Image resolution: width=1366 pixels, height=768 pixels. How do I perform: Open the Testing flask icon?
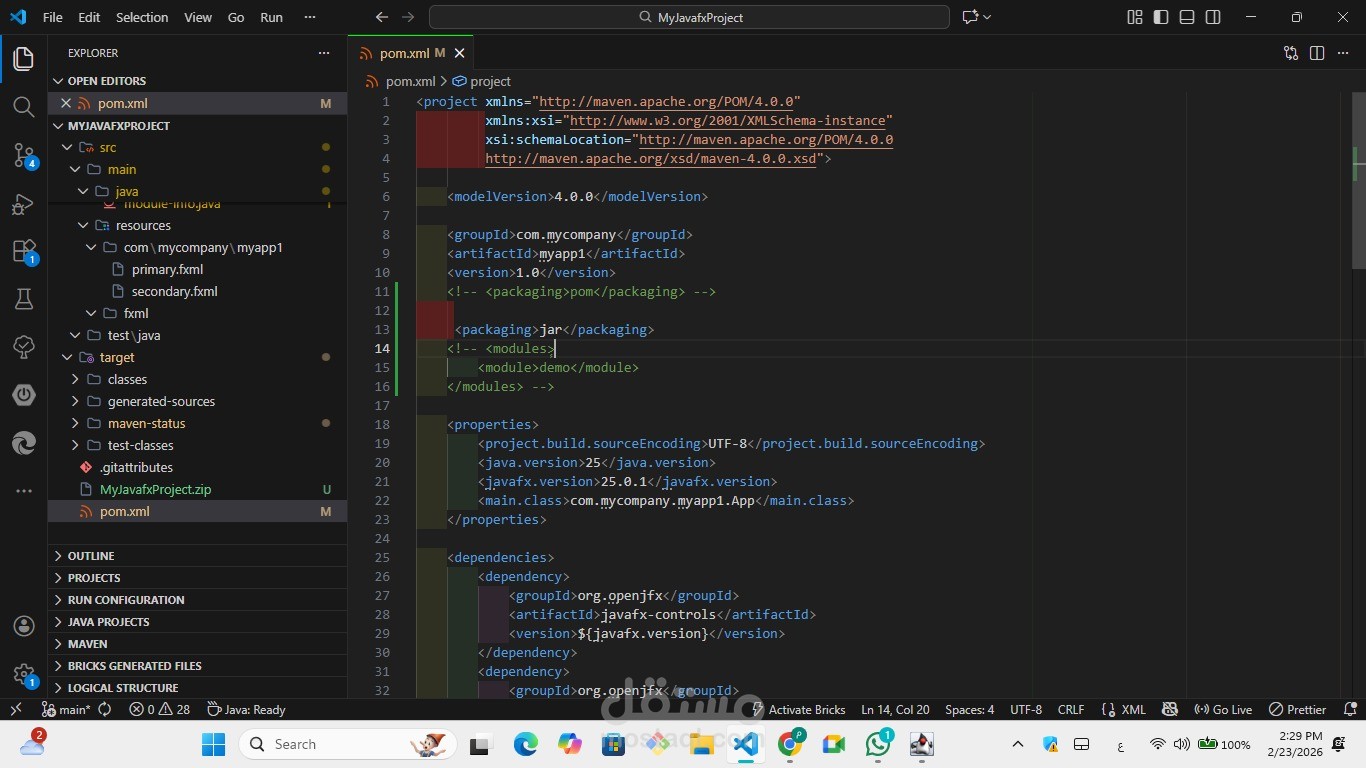[24, 298]
